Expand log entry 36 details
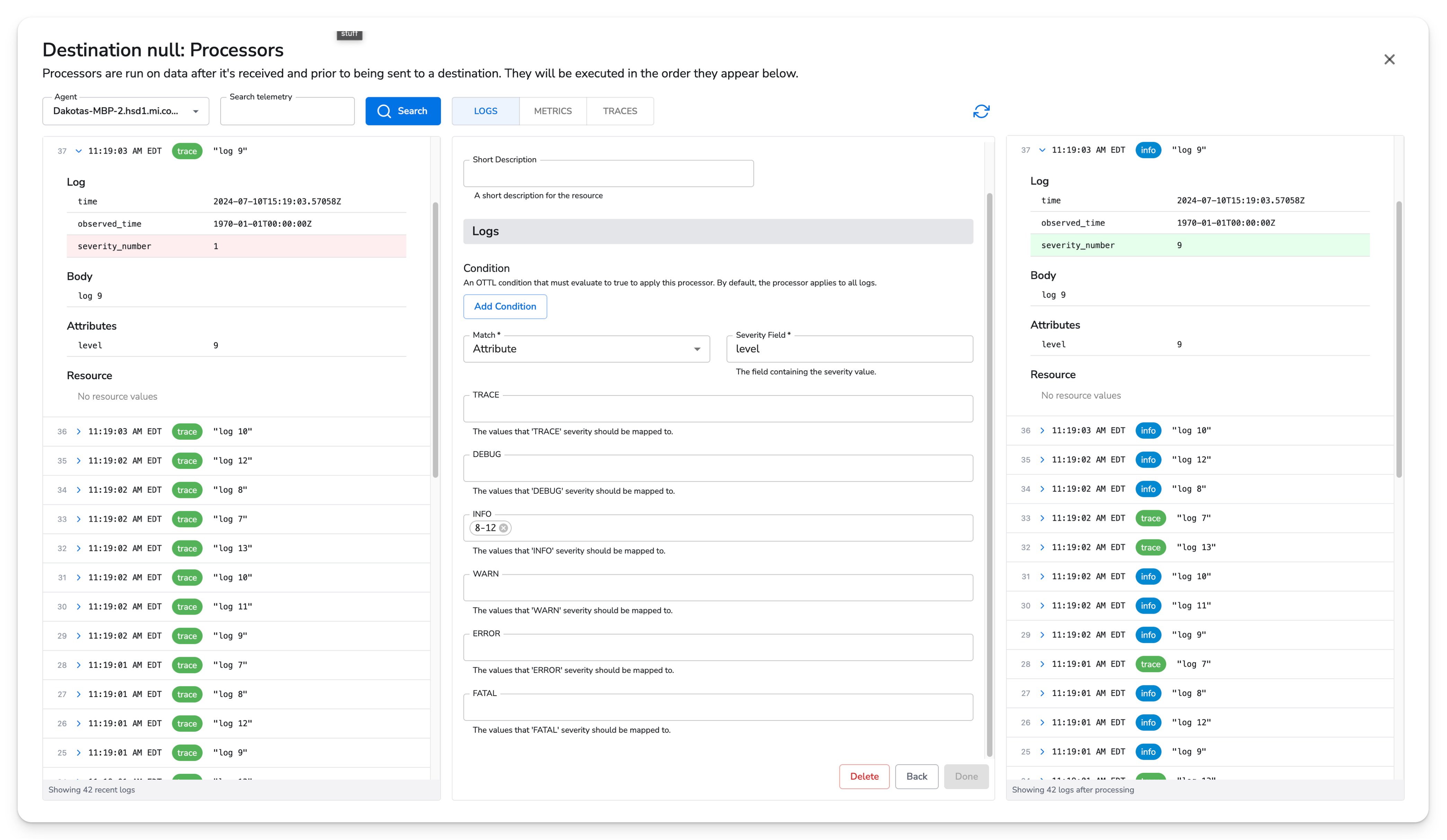Viewport: 1447px width, 840px height. pyautogui.click(x=79, y=431)
